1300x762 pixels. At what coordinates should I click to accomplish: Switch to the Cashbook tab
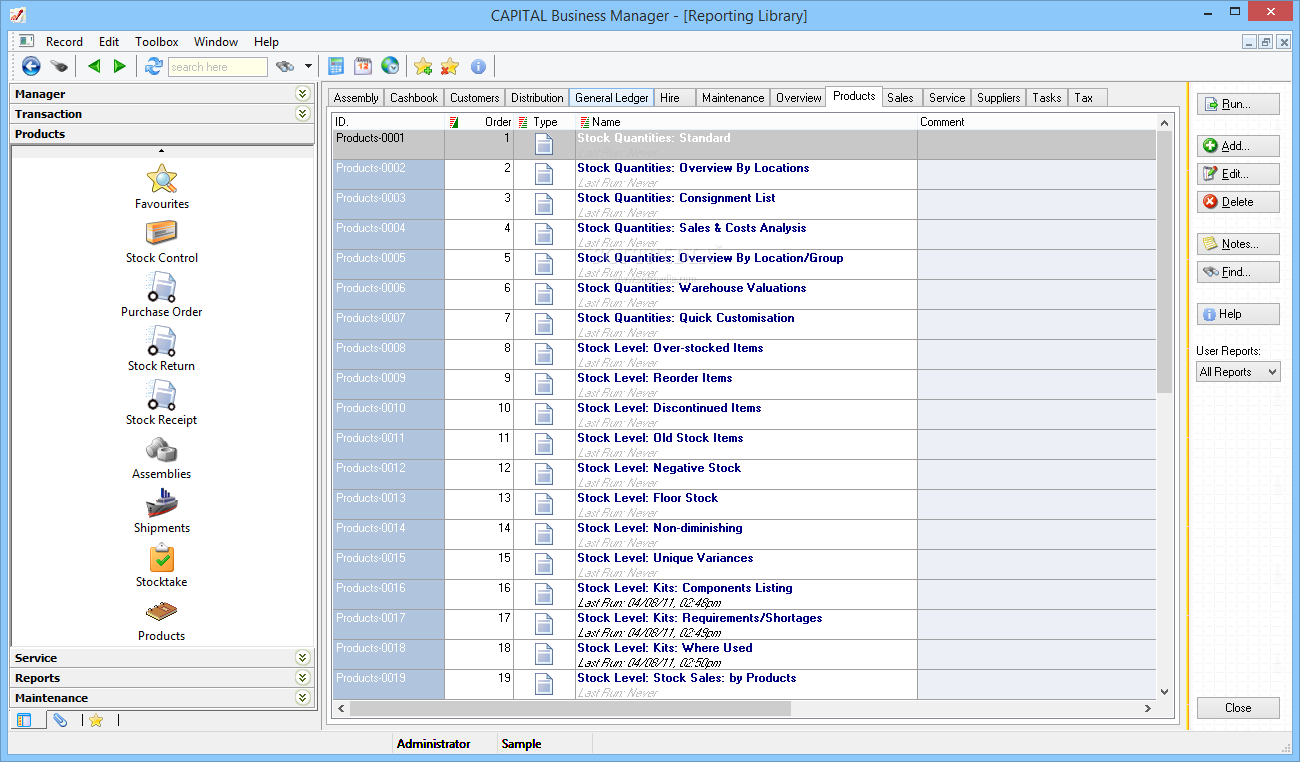tap(414, 98)
